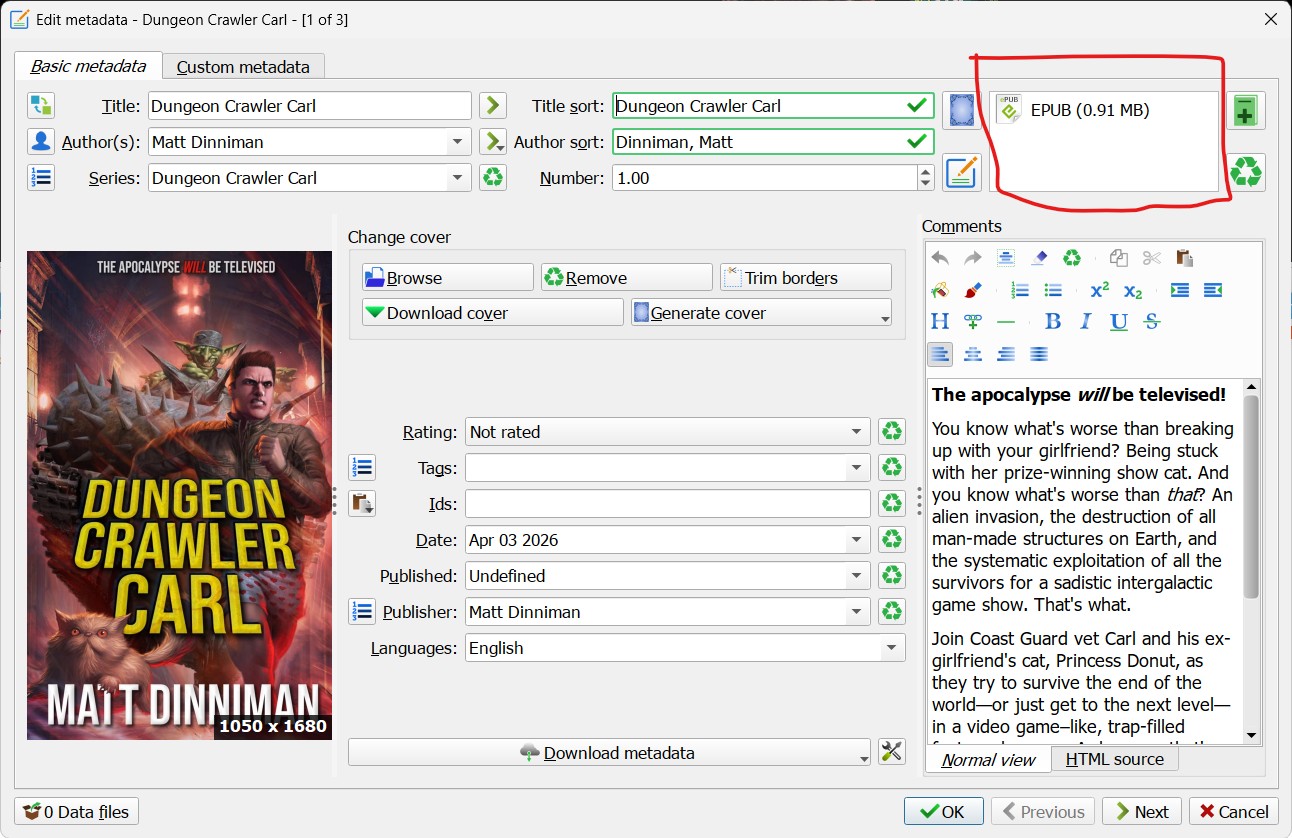The image size is (1292, 838).
Task: Decrease the indentation in comments
Action: tap(1213, 290)
